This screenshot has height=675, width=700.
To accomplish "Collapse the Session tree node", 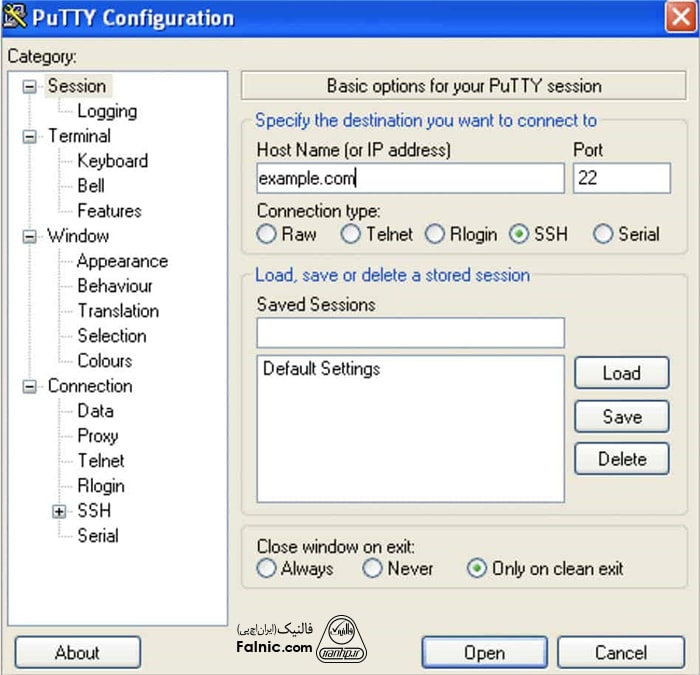I will click(30, 87).
